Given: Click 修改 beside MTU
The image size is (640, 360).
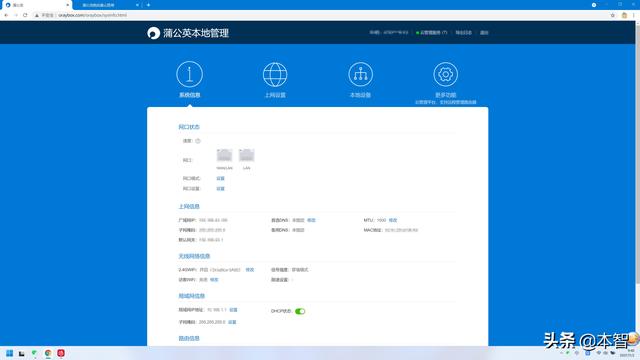Looking at the screenshot, I should tap(393, 220).
